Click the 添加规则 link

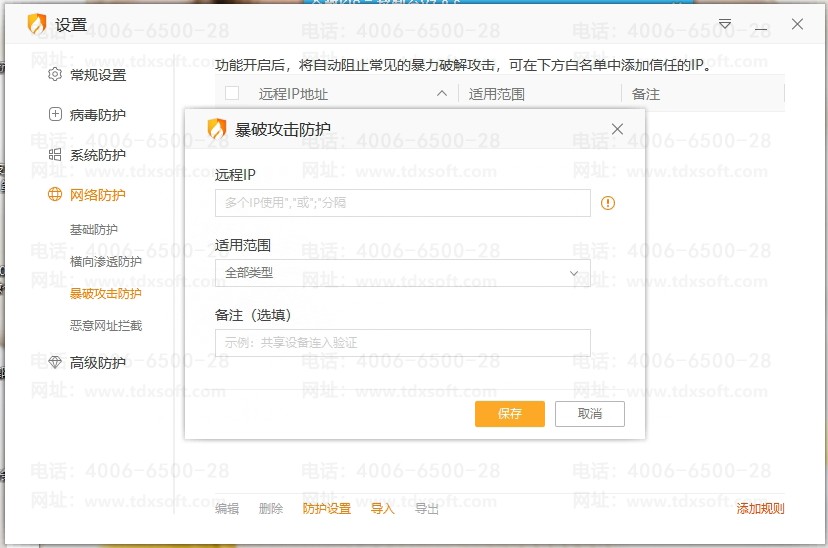[x=760, y=509]
